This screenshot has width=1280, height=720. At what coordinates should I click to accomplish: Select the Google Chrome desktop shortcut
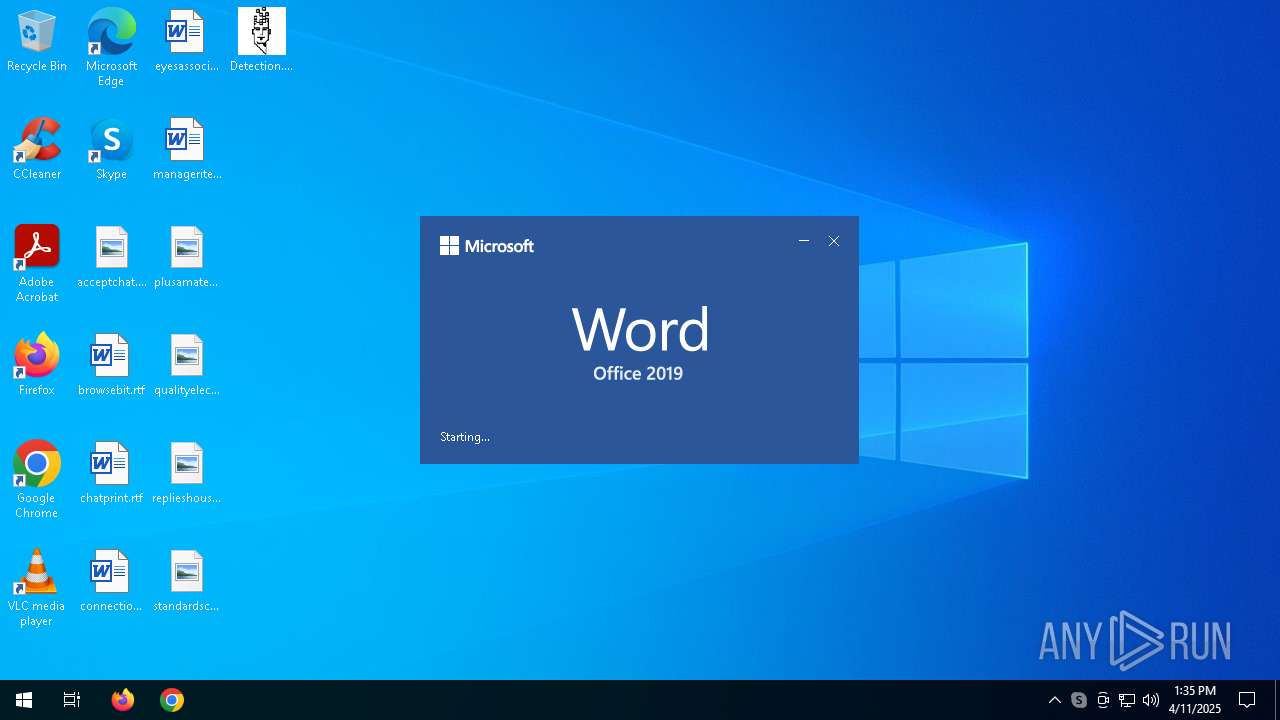37,479
